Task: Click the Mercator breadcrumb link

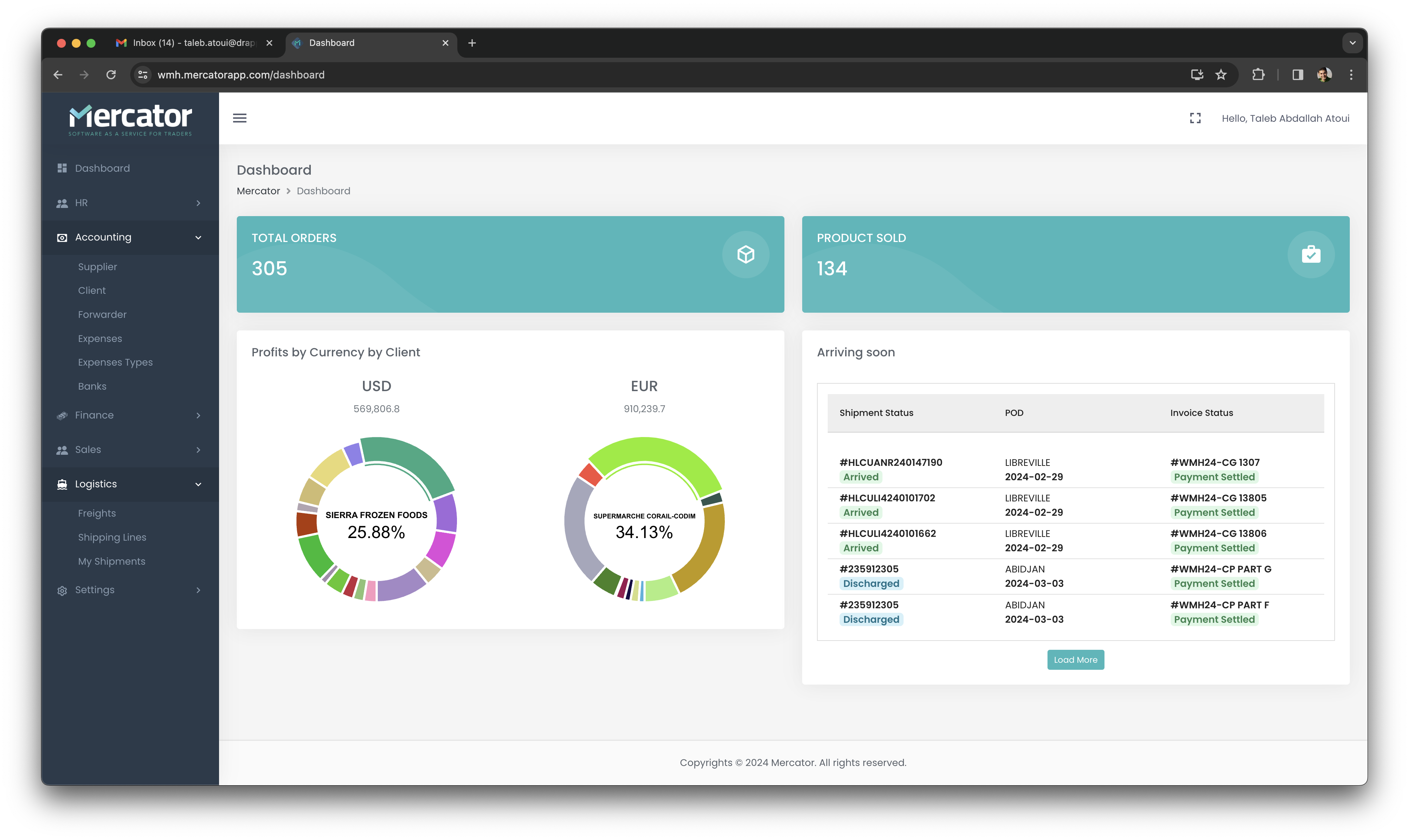Action: [258, 191]
